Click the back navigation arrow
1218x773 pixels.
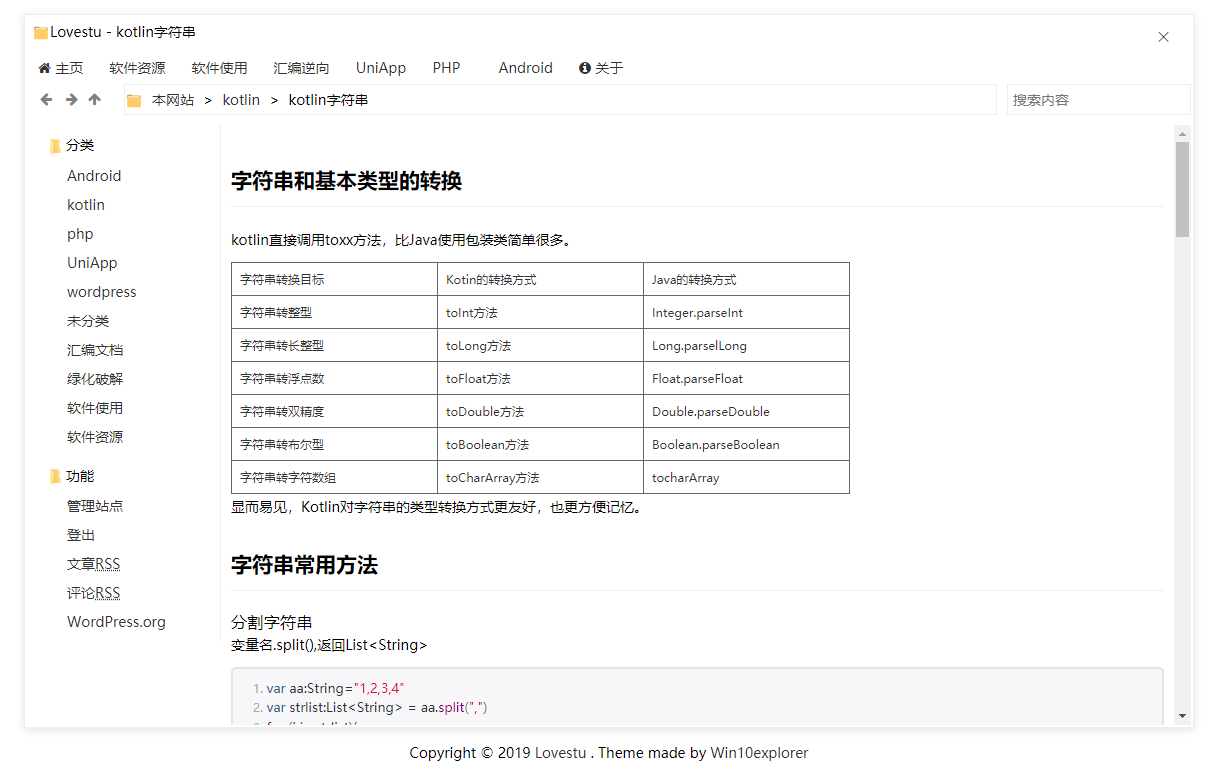46,99
